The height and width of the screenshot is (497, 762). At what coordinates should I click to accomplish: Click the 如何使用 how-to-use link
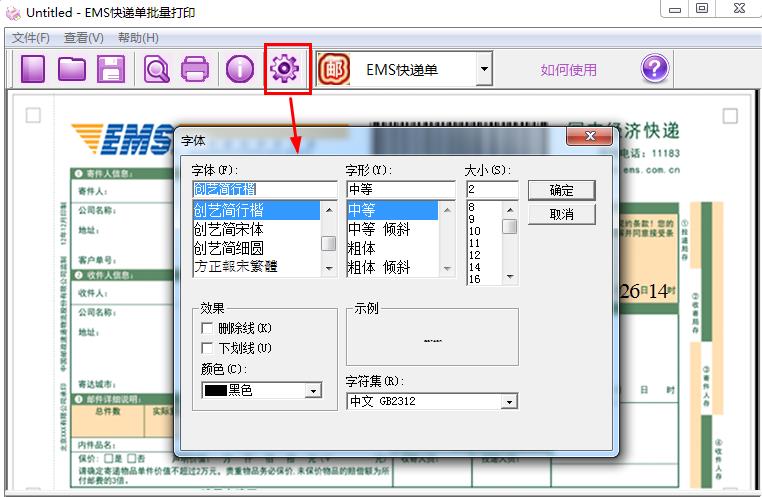568,70
